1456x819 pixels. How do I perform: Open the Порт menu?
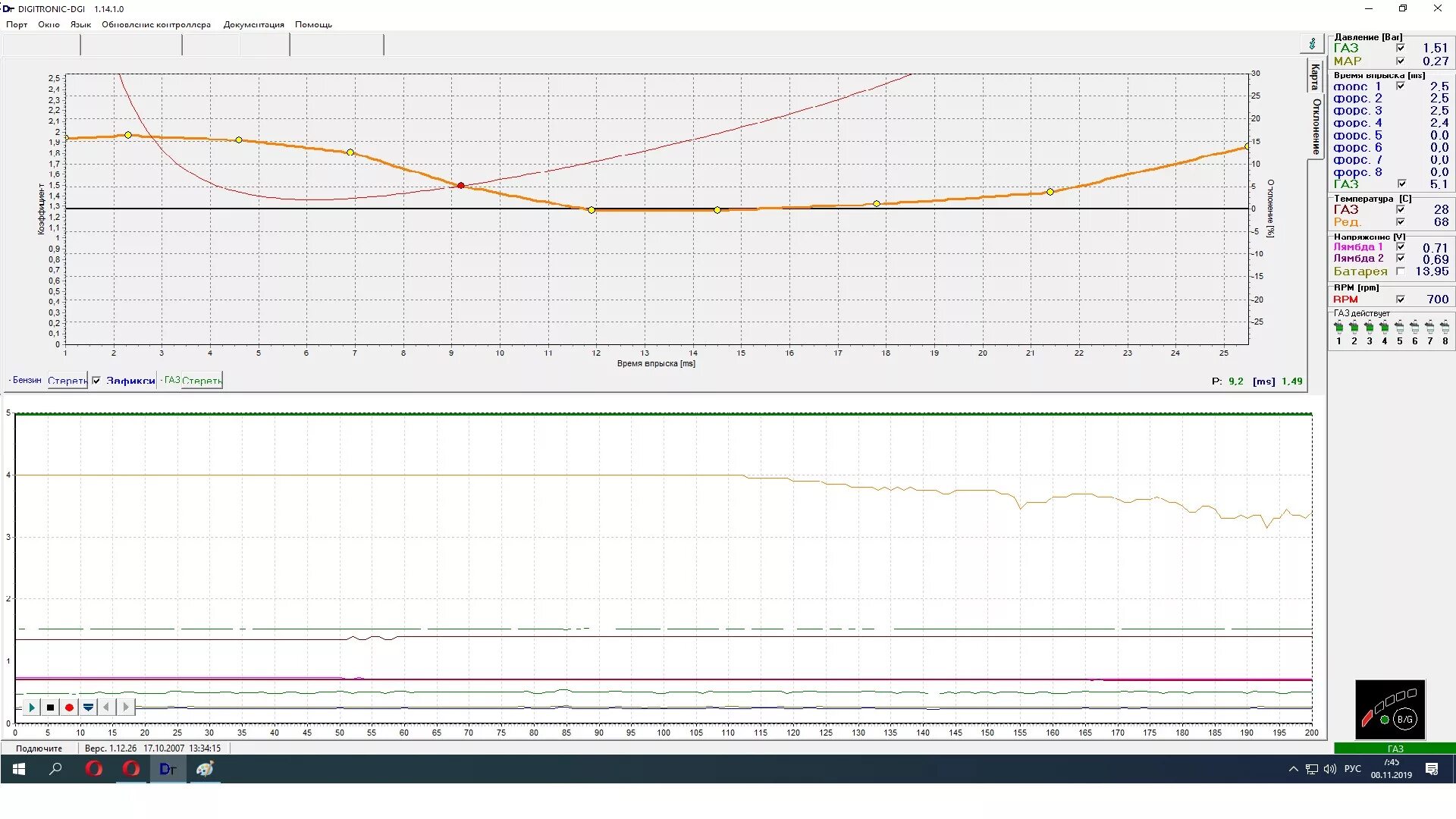pyautogui.click(x=17, y=24)
